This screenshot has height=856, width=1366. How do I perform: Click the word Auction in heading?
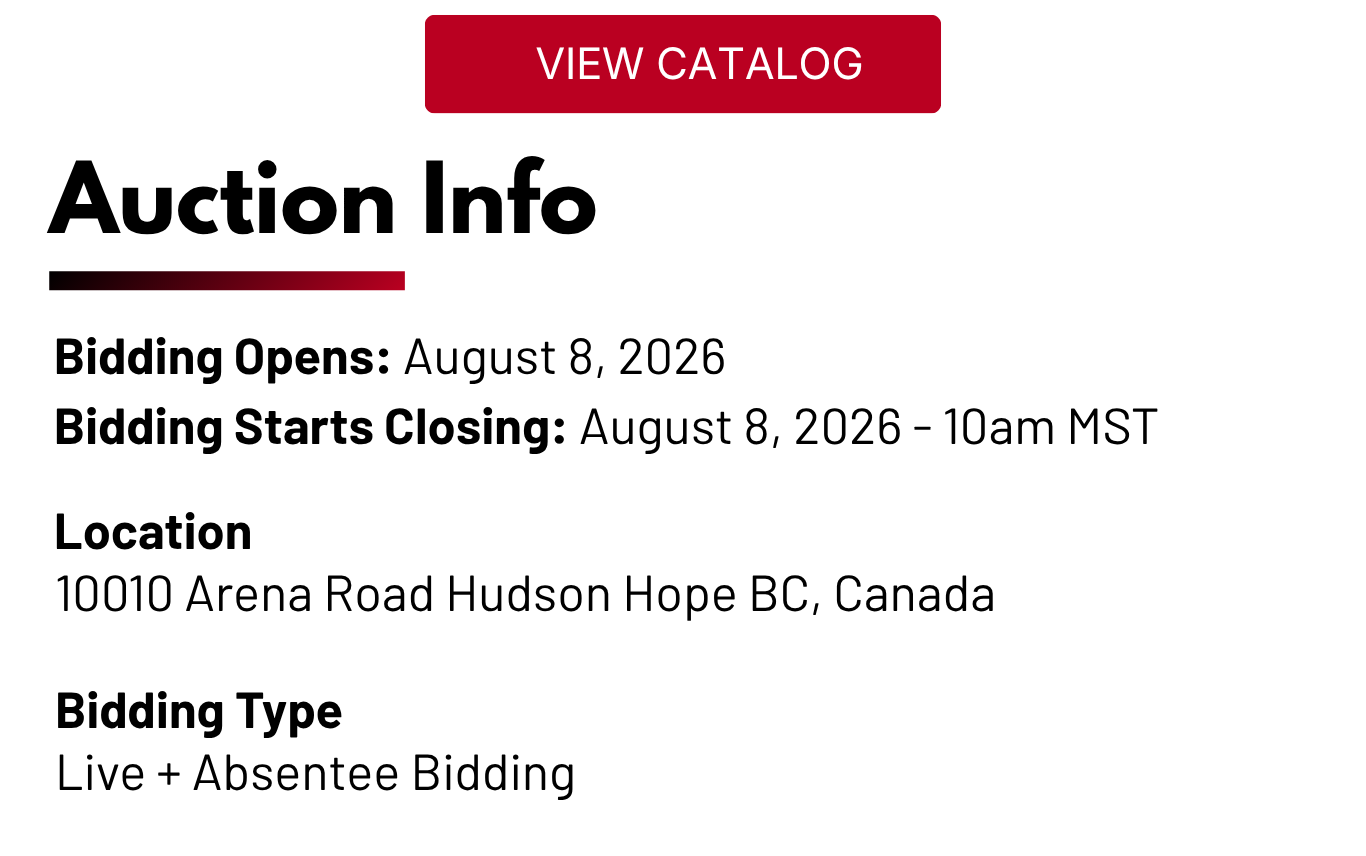(x=222, y=199)
